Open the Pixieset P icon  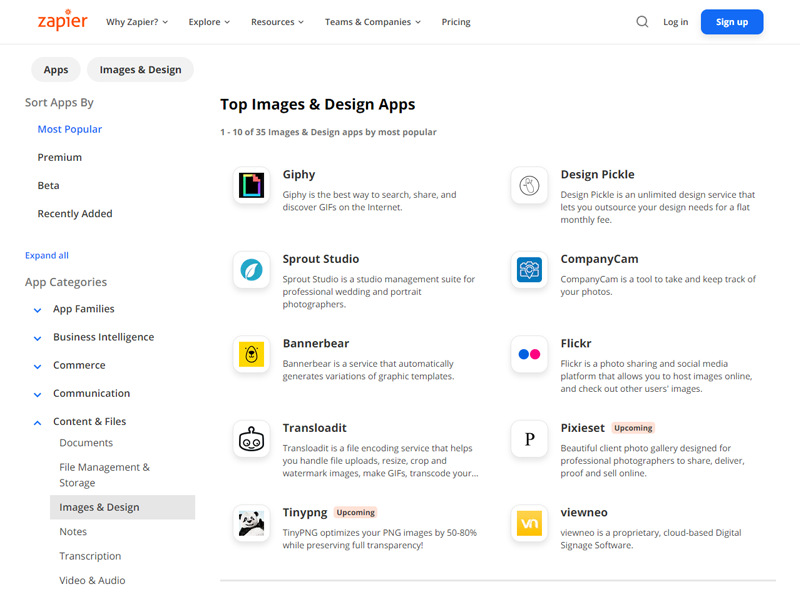pyautogui.click(x=529, y=439)
